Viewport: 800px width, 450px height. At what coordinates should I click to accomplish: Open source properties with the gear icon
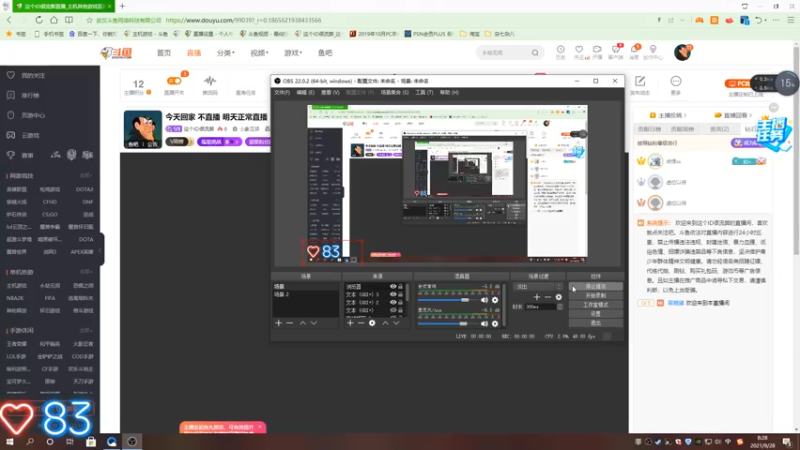[372, 323]
